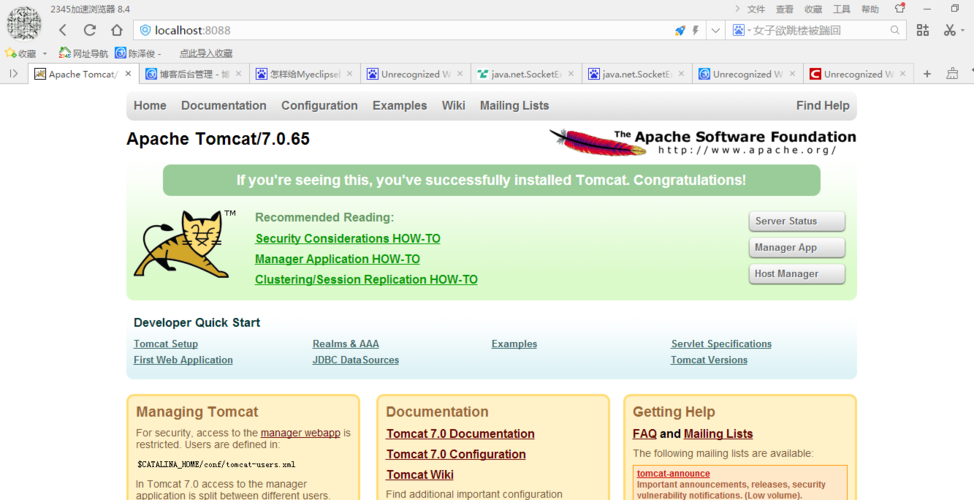Open the Tomcat 7.0 Documentation link

click(x=460, y=434)
